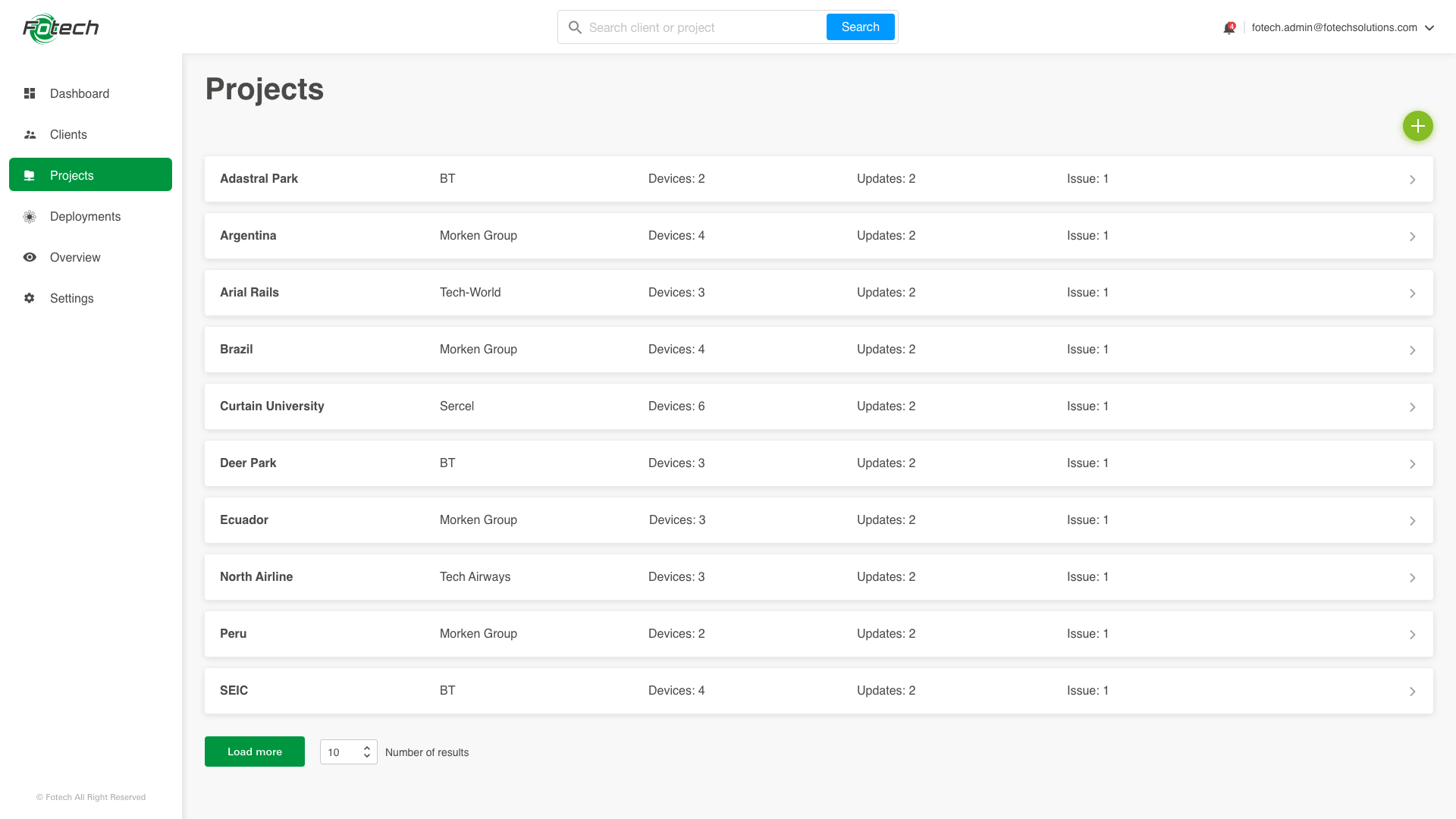
Task: Expand the Adastral Park row chevron
Action: 1412,180
